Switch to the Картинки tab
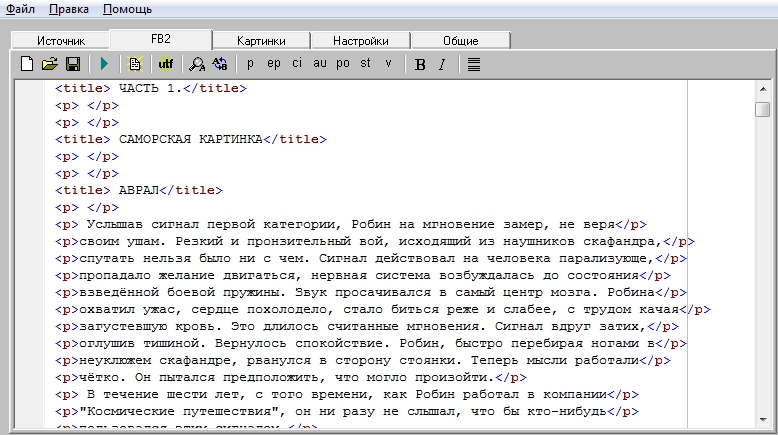The image size is (778, 435). tap(261, 41)
